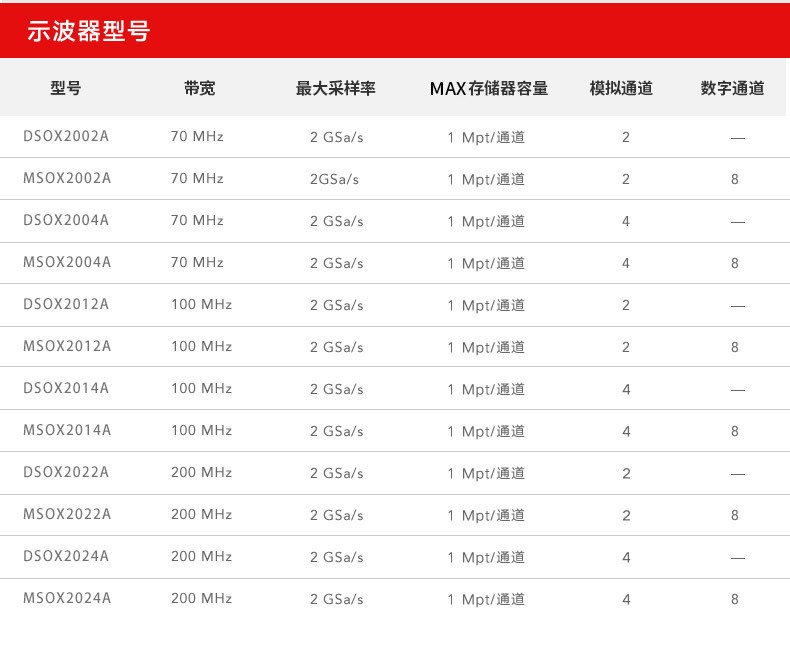
Task: Click the MAX存储器容量 column header
Action: click(489, 88)
